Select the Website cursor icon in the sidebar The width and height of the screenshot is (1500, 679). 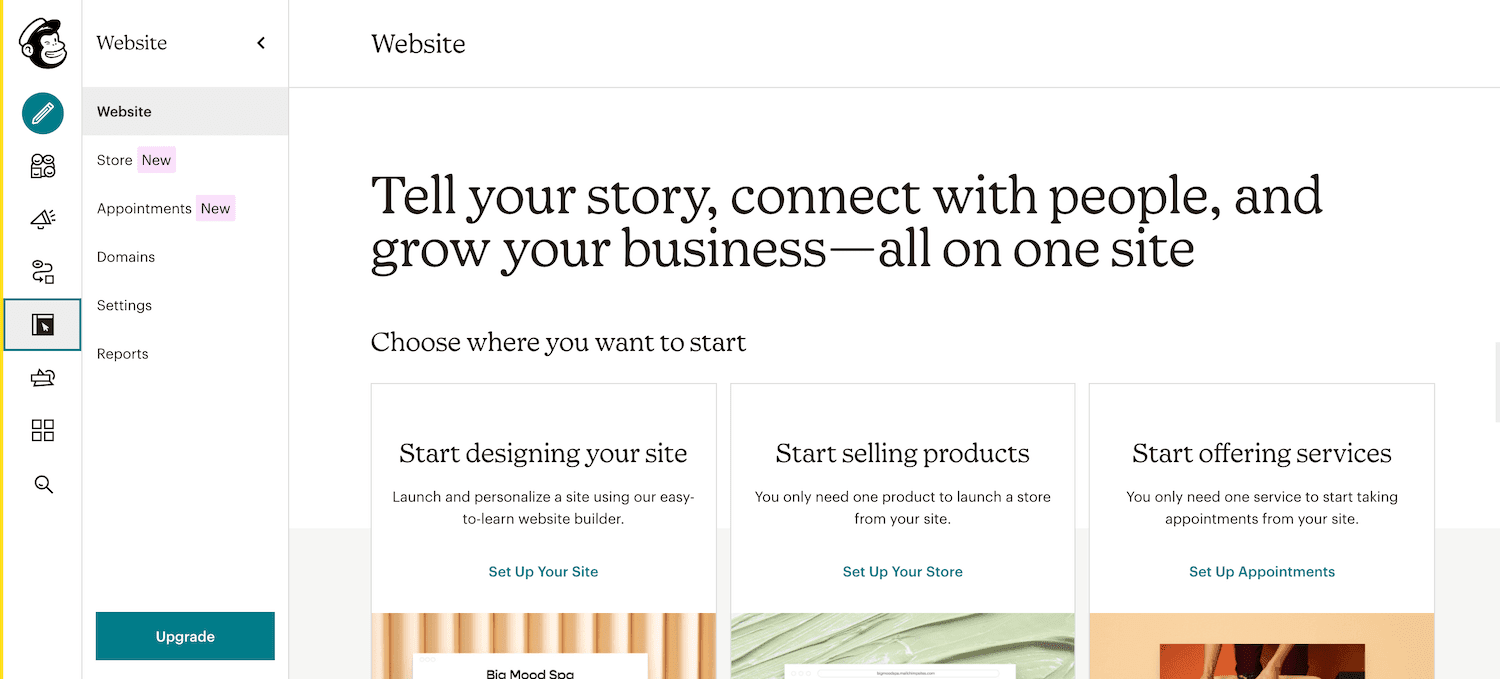coord(41,324)
